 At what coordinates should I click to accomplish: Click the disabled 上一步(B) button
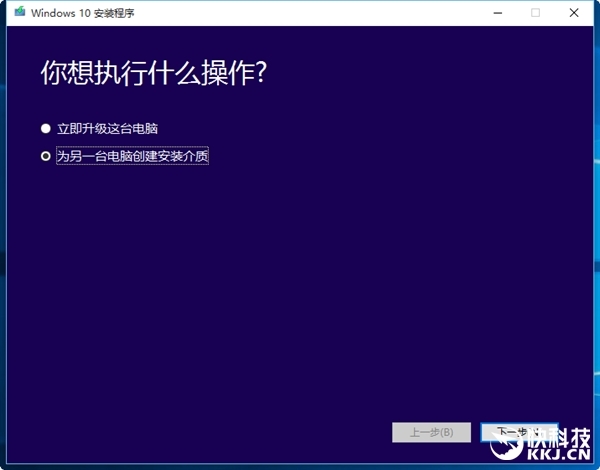(432, 432)
